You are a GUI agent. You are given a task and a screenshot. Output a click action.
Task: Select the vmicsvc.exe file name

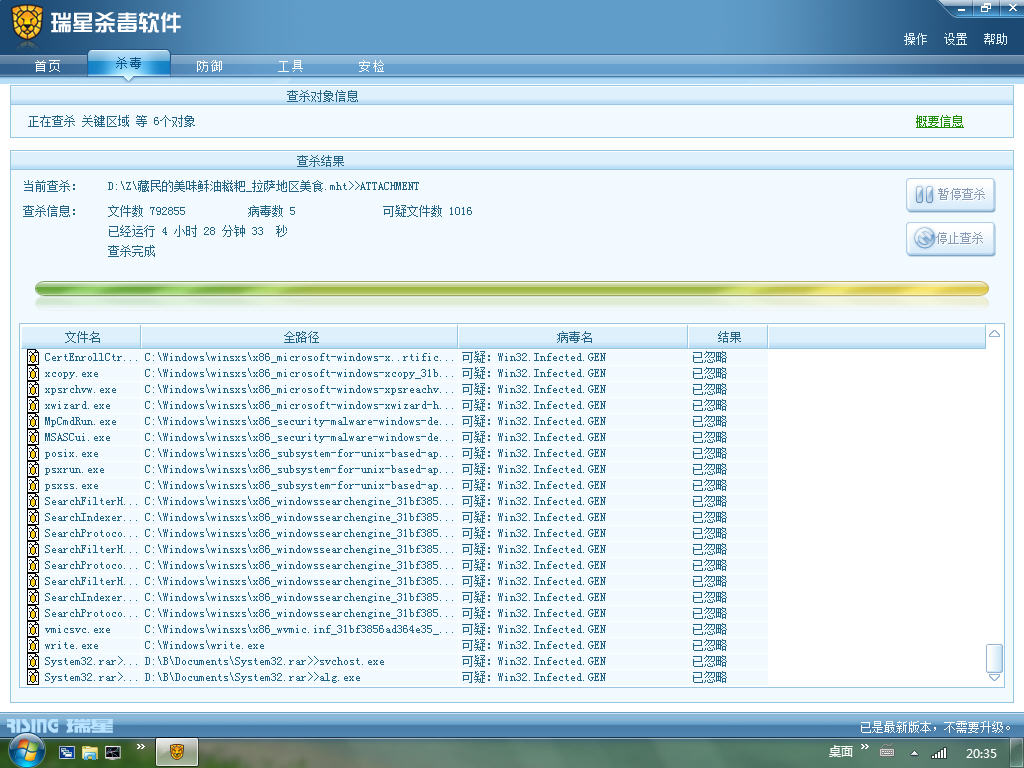(77, 630)
